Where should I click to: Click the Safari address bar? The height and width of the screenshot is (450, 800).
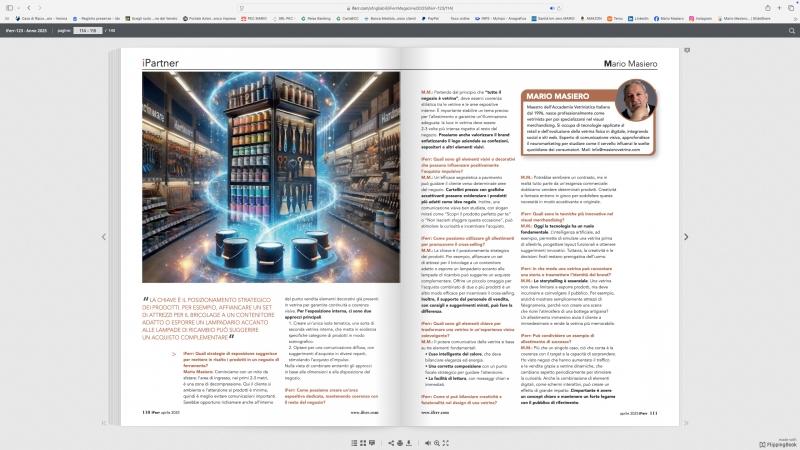pos(399,8)
